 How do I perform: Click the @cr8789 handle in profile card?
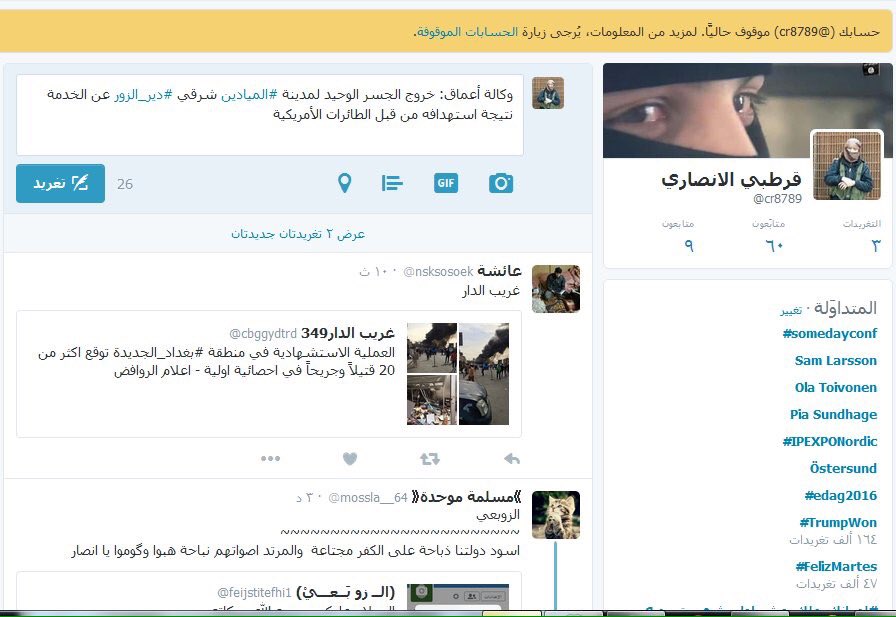777,199
